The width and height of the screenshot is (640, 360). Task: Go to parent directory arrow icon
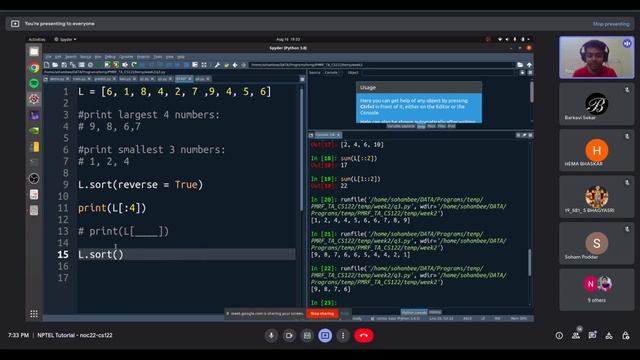tap(529, 65)
